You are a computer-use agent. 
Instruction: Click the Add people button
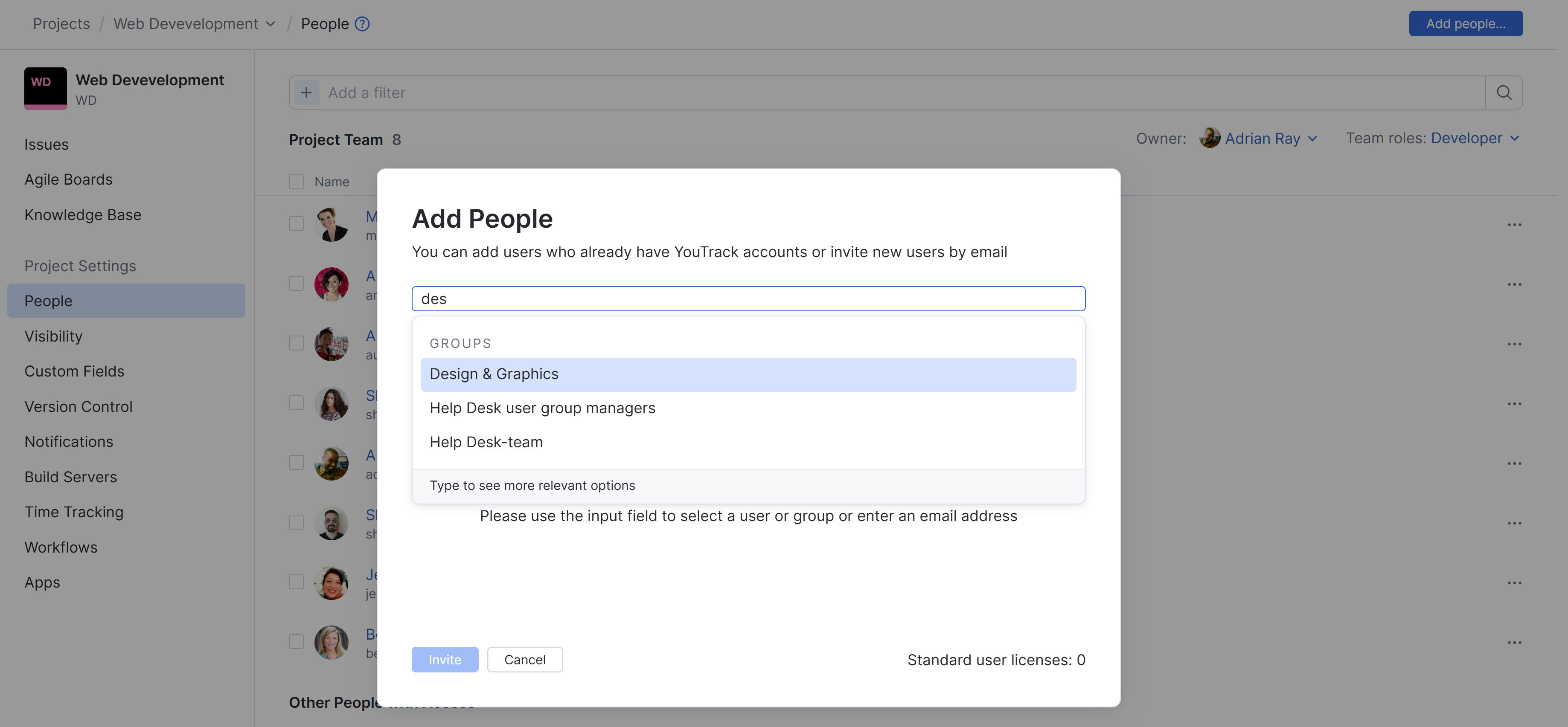1466,23
